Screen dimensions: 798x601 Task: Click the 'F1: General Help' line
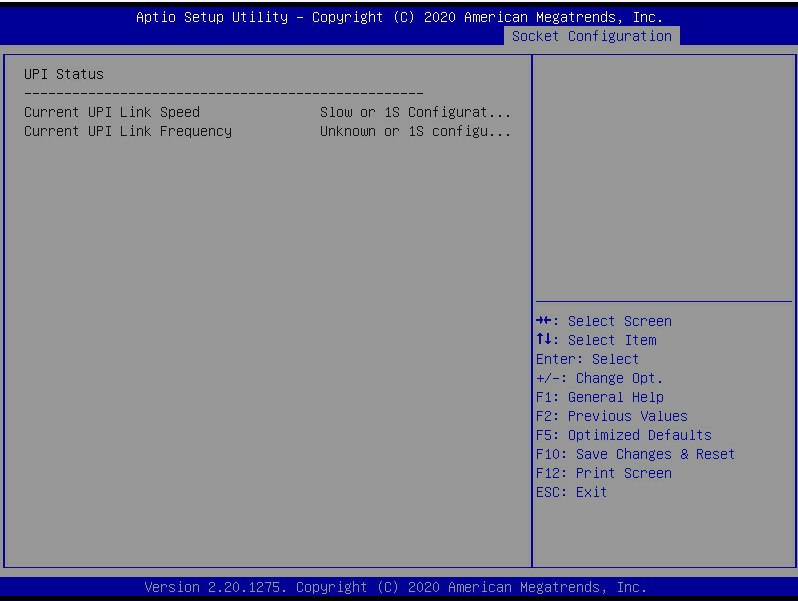coord(600,397)
